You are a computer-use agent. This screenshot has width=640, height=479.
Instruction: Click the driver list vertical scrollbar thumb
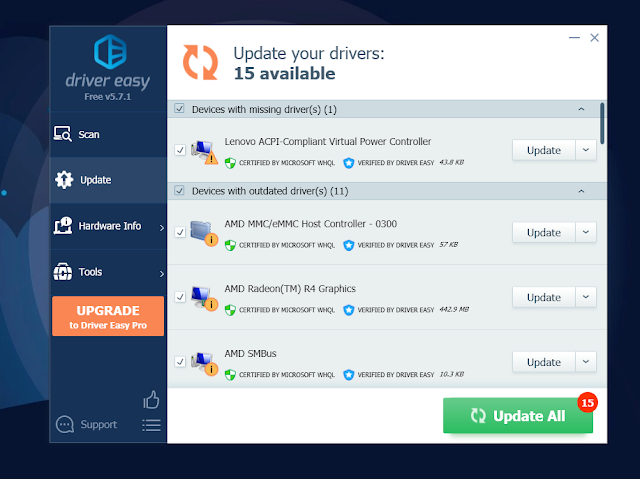[x=602, y=123]
